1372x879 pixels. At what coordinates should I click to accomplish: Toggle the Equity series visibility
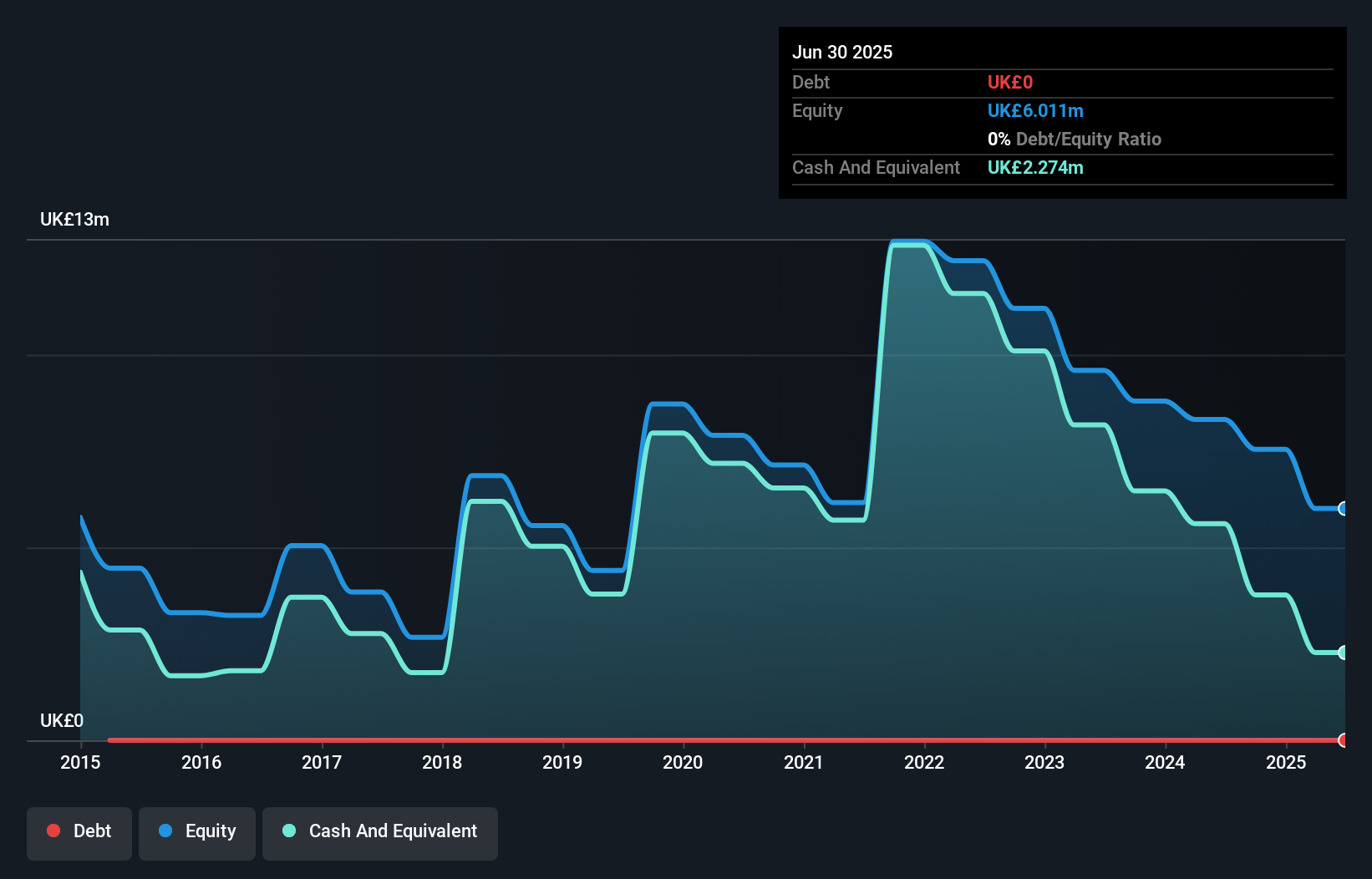196,832
